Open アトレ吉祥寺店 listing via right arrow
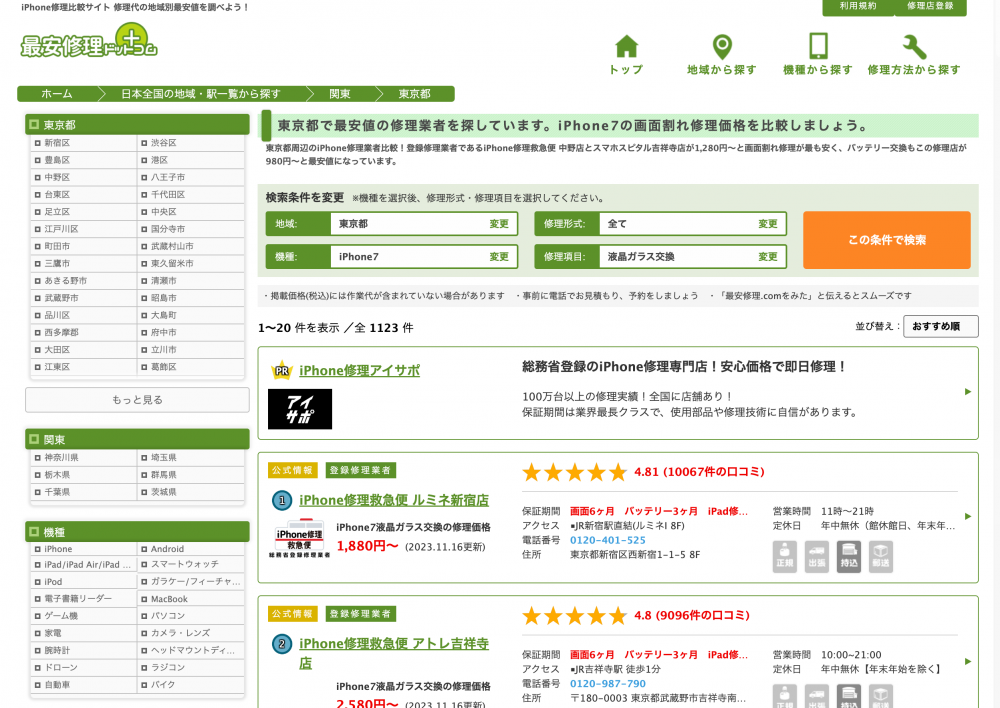The height and width of the screenshot is (708, 1000). click(x=967, y=661)
